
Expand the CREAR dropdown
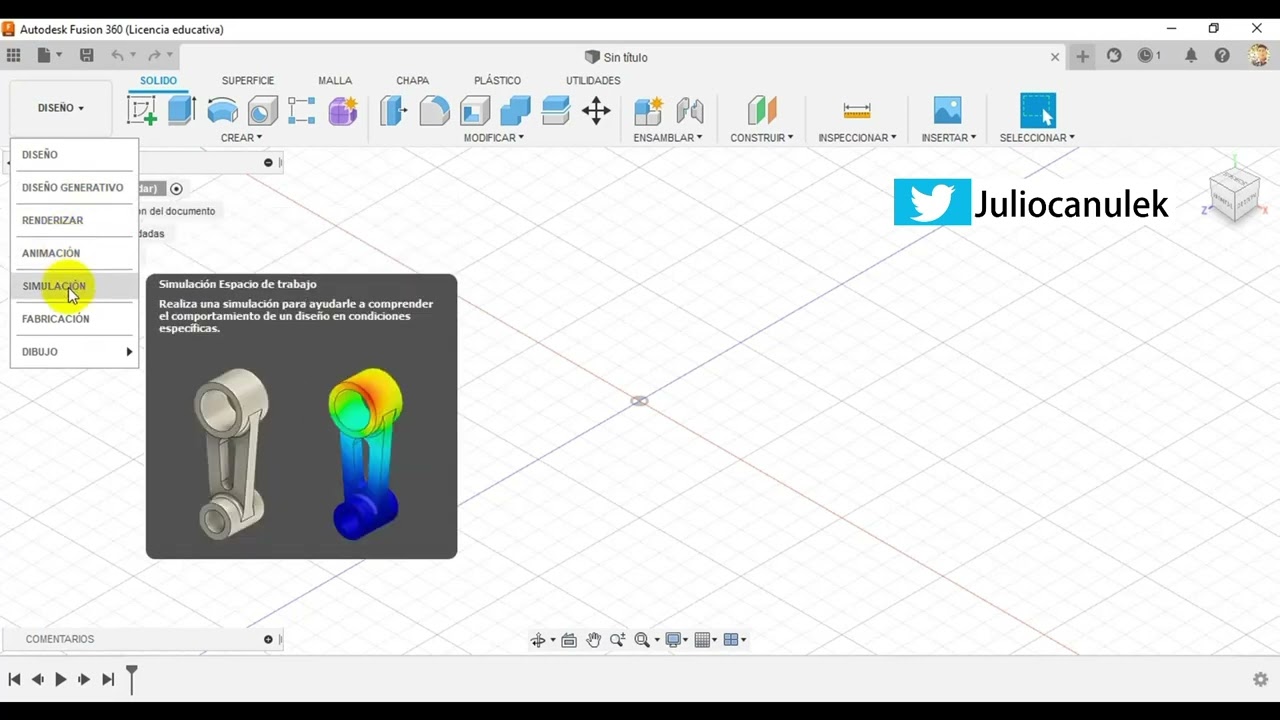(x=241, y=138)
